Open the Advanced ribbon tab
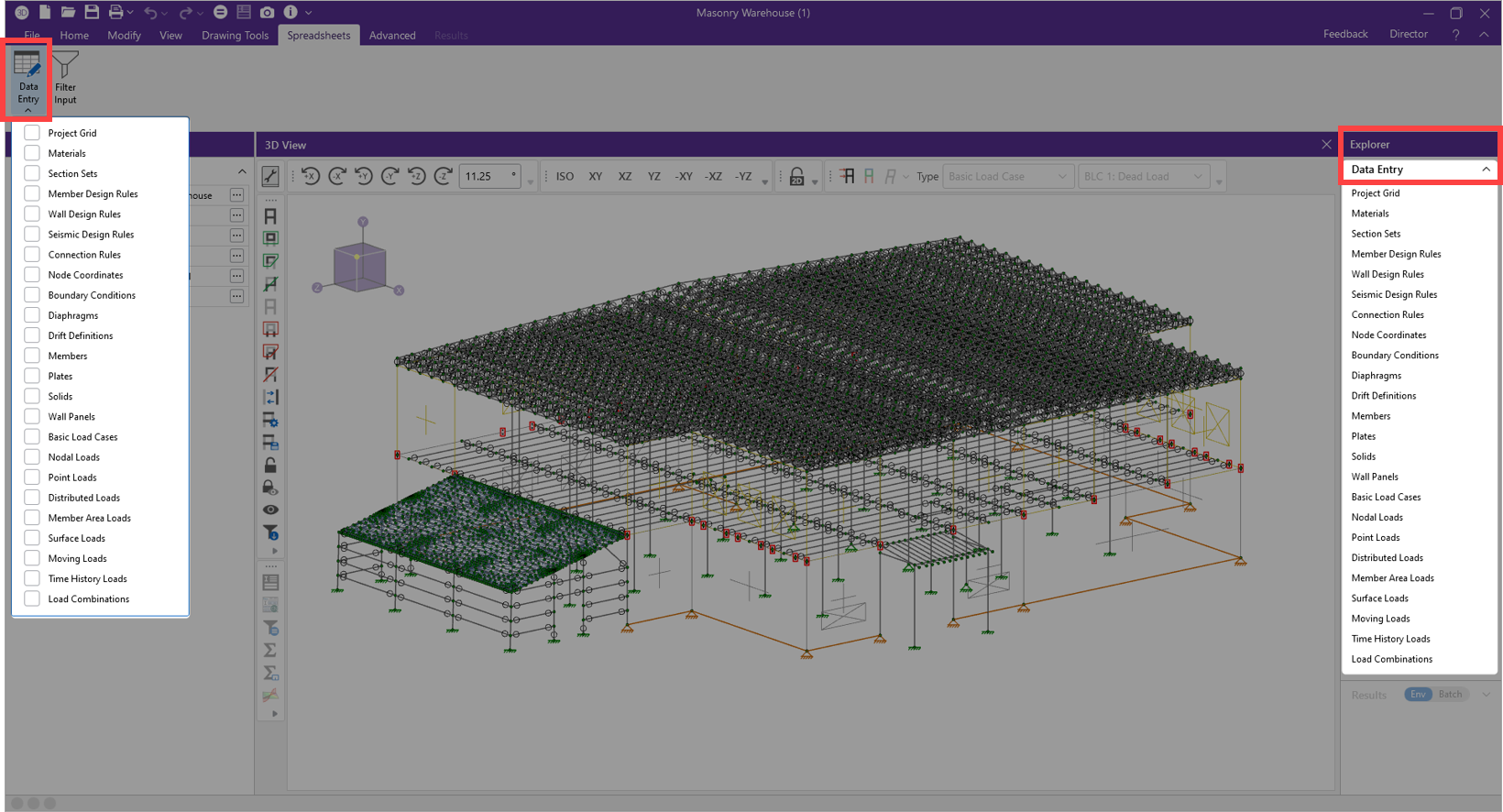1503x812 pixels. (x=392, y=35)
